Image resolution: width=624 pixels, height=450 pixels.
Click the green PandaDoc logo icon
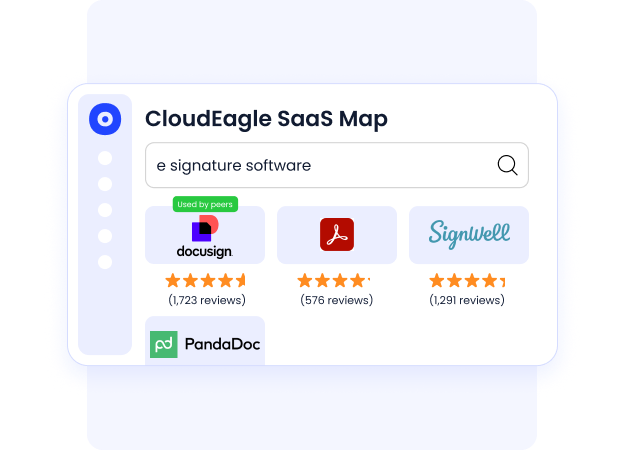[164, 344]
